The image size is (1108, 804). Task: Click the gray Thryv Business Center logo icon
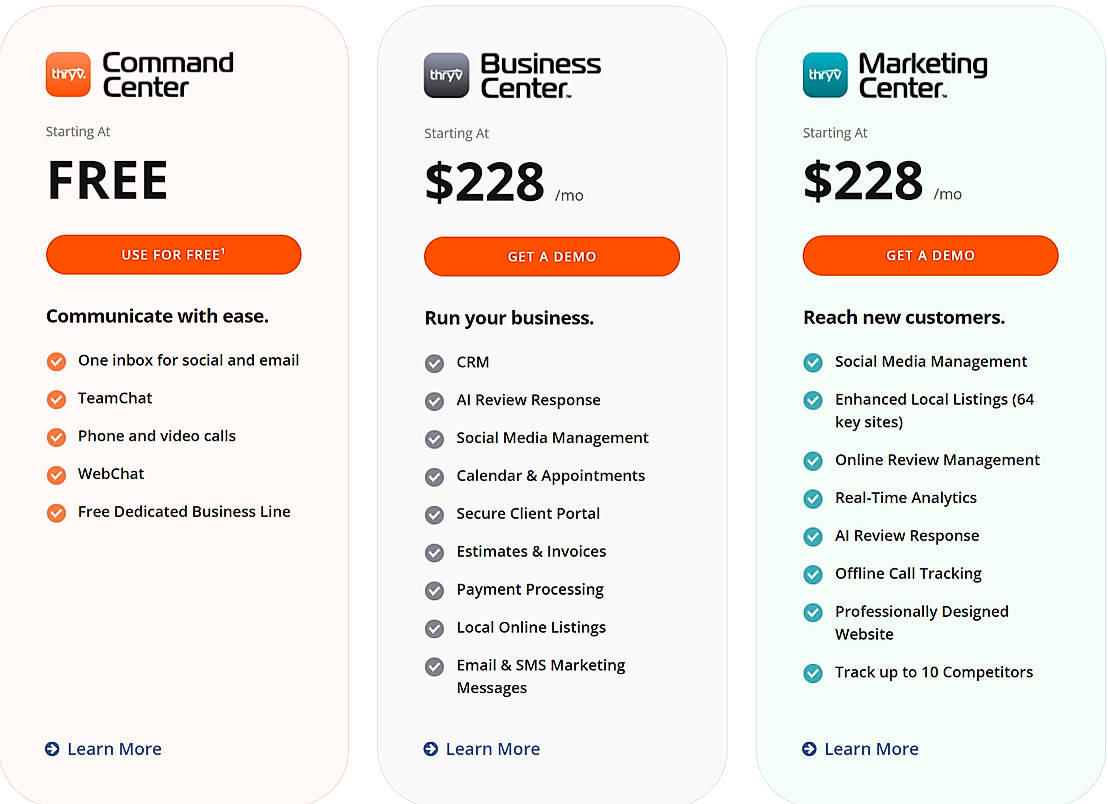tap(446, 75)
